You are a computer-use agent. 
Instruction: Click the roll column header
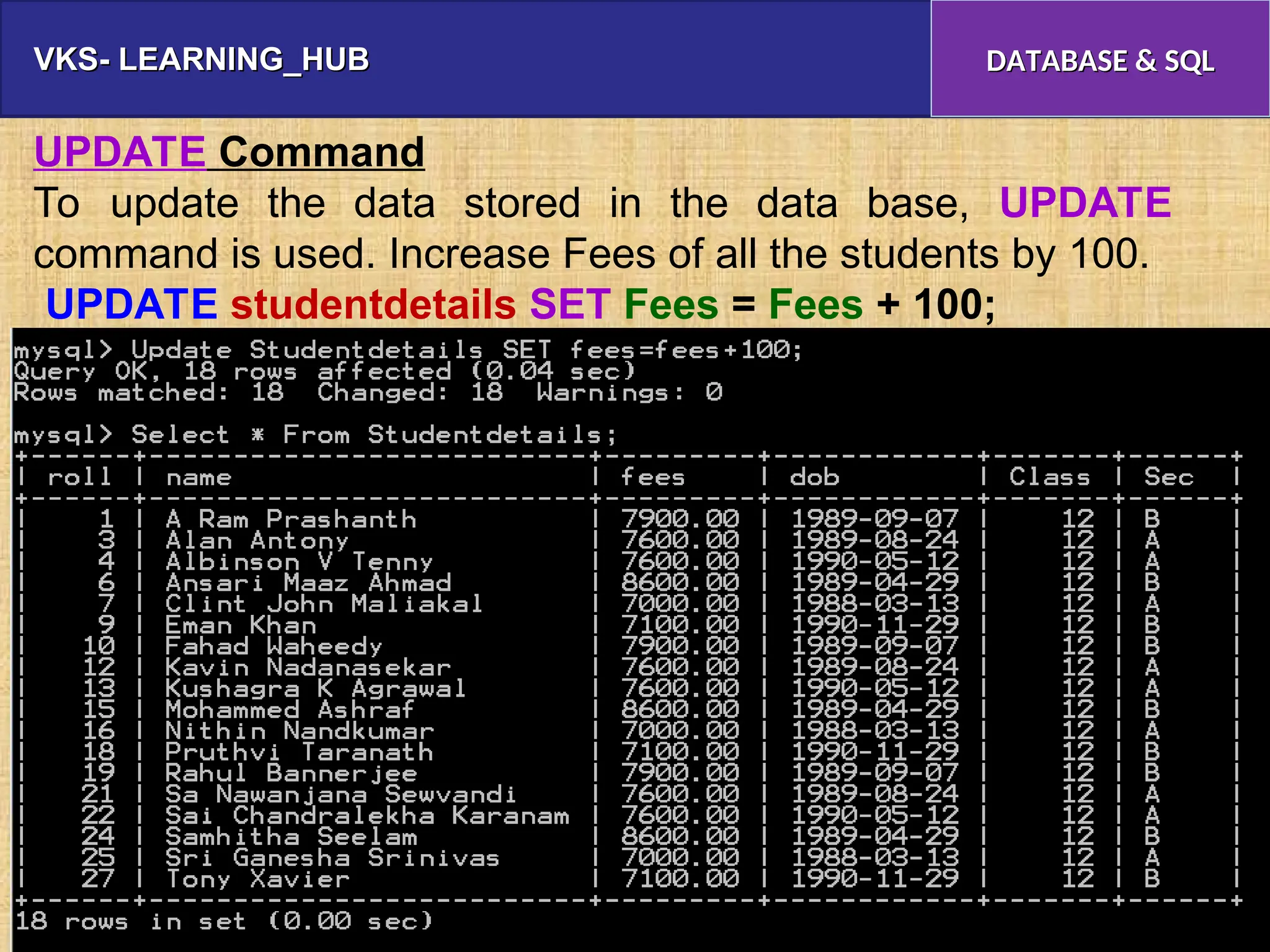coord(79,477)
